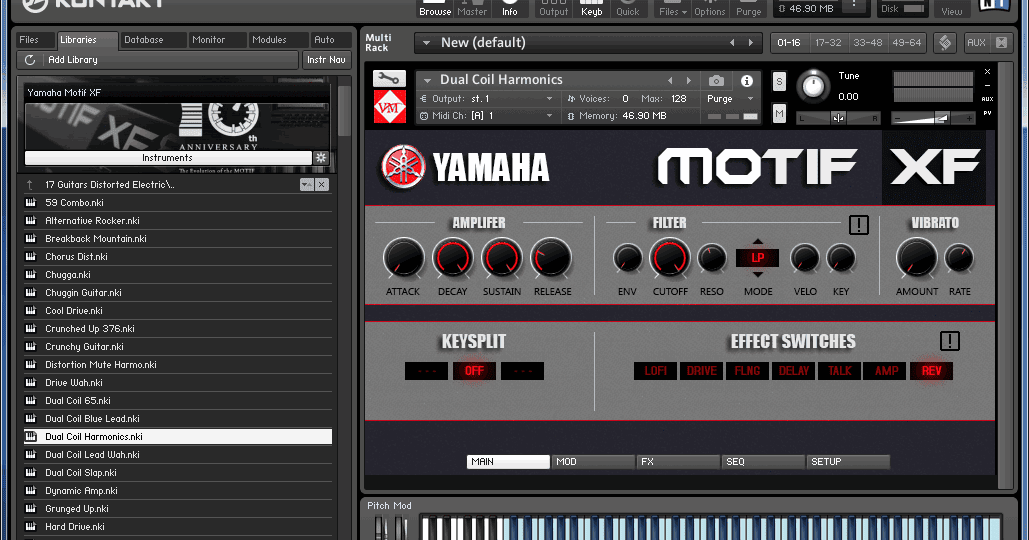Open the Quick-load toolbar item
Image resolution: width=1029 pixels, height=540 pixels.
point(627,9)
